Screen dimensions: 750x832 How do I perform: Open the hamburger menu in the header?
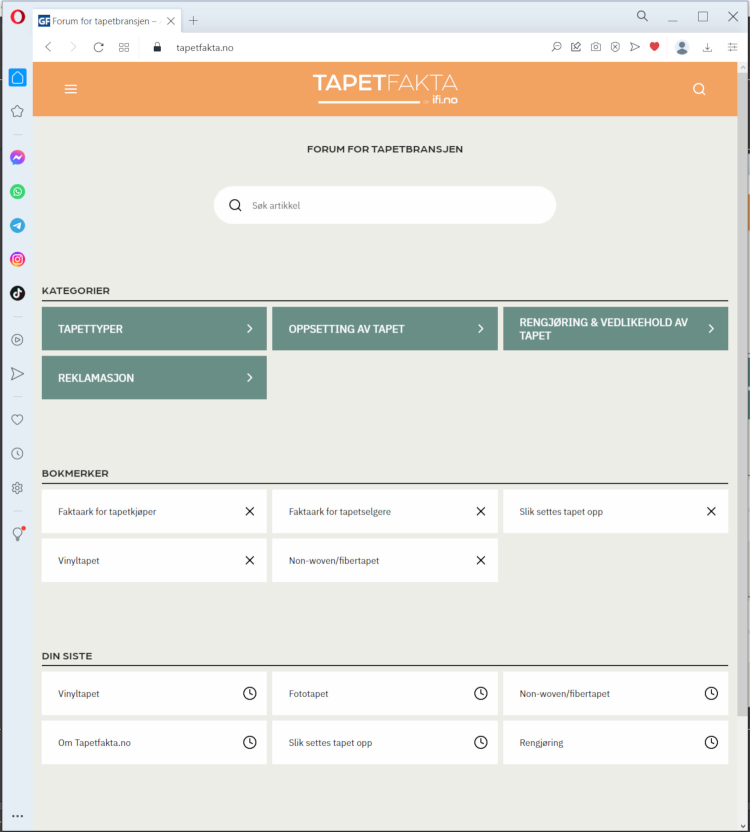[x=71, y=89]
